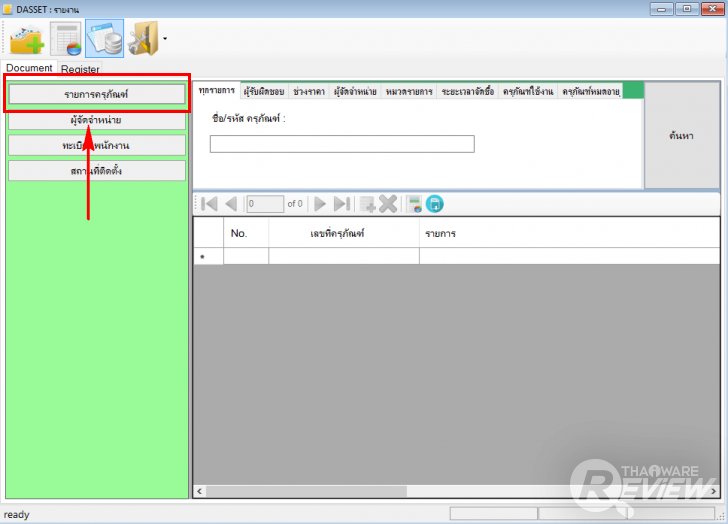Click the ค้นหา search button
This screenshot has width=728, height=524.
pyautogui.click(x=682, y=136)
